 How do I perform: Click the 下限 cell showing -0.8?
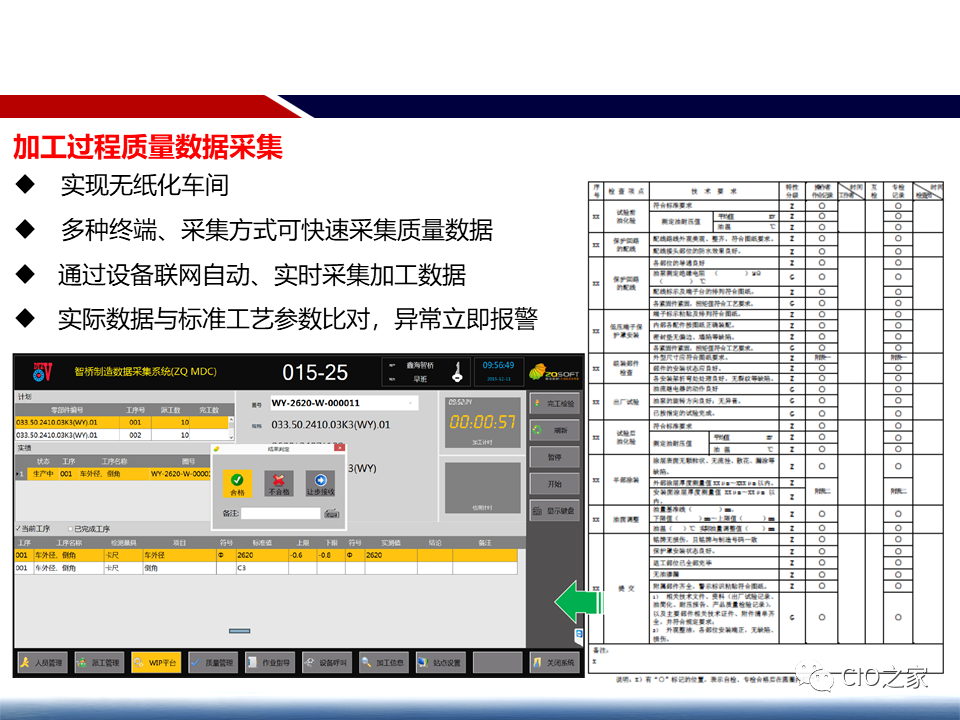[331, 555]
